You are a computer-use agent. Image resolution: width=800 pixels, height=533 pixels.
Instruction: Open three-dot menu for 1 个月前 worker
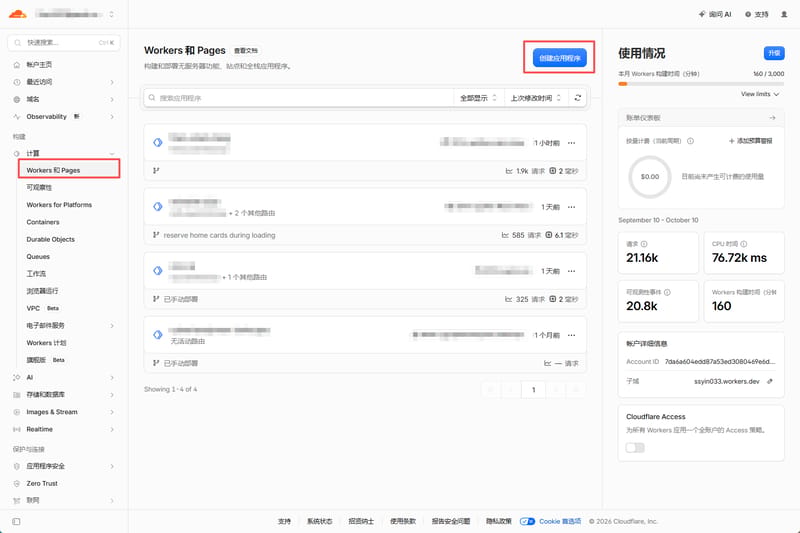pos(571,335)
